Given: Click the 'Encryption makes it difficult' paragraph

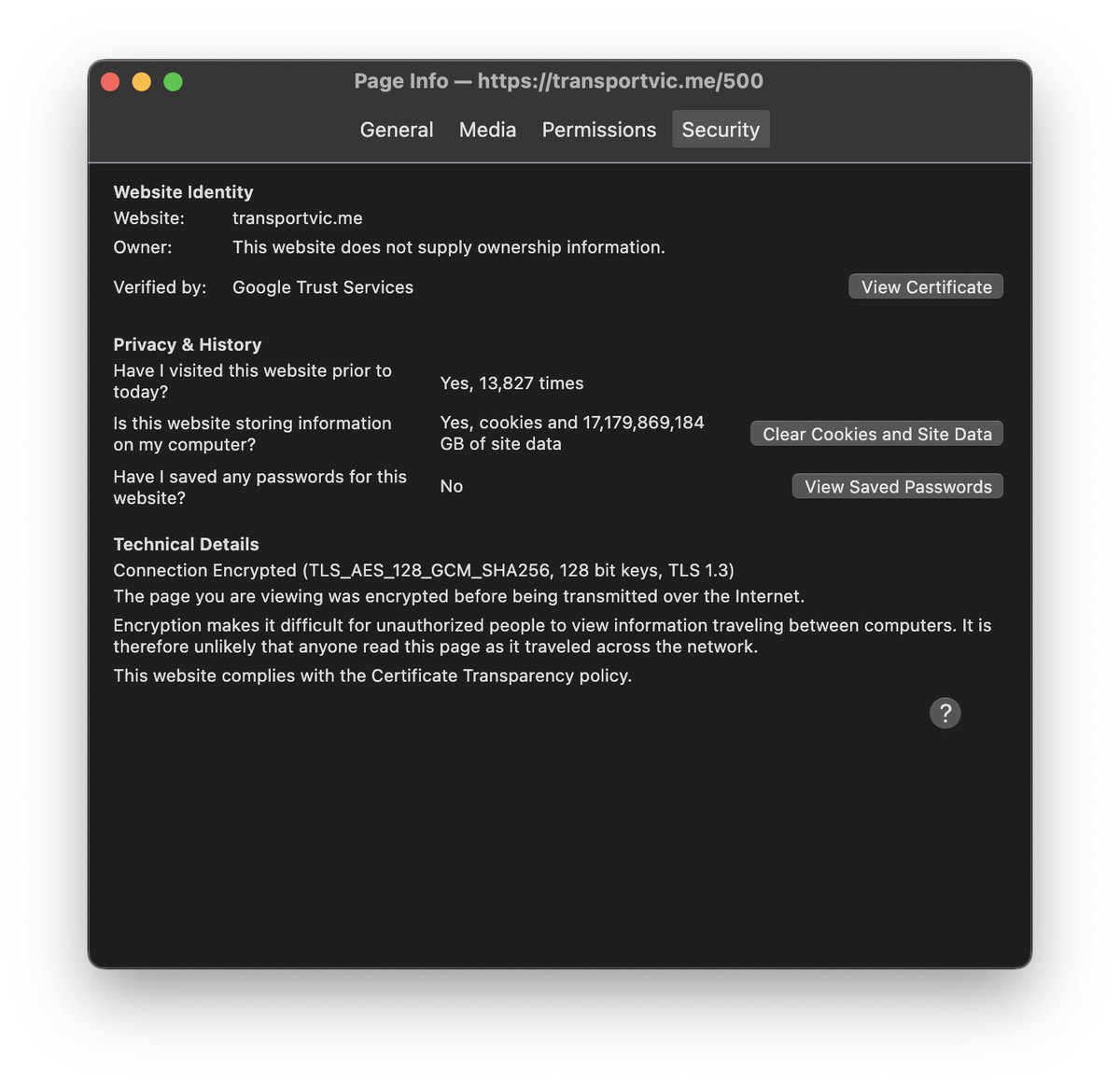Looking at the screenshot, I should 553,635.
